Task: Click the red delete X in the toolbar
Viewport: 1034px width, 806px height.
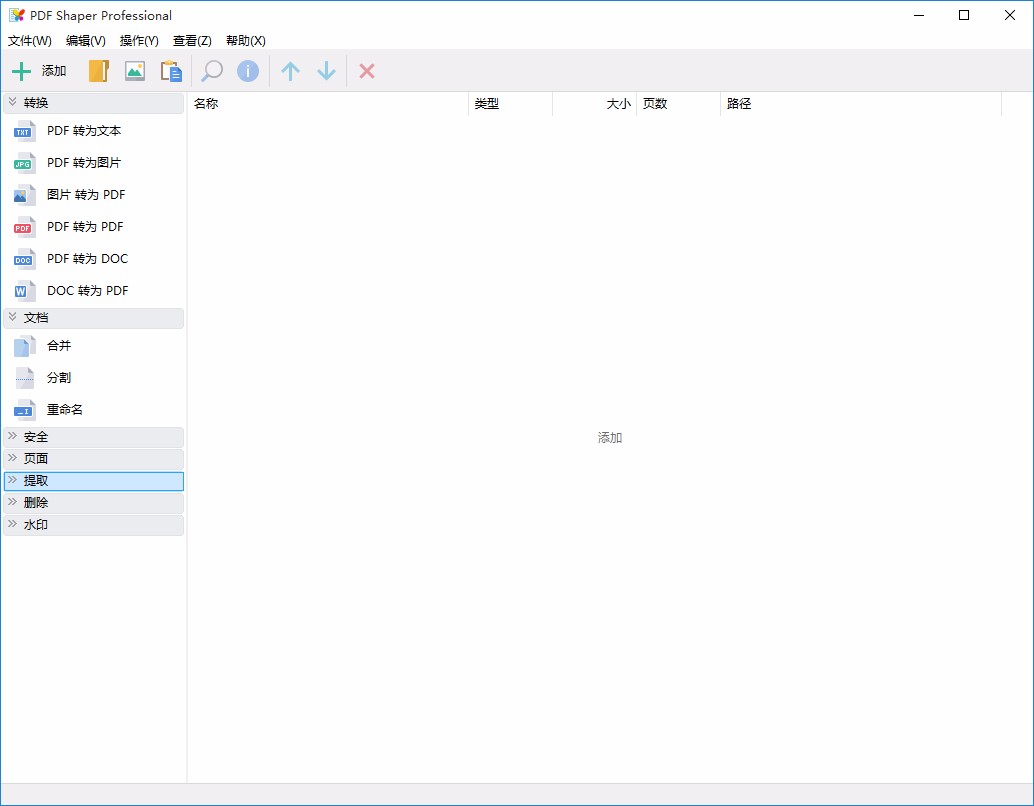Action: (x=366, y=71)
